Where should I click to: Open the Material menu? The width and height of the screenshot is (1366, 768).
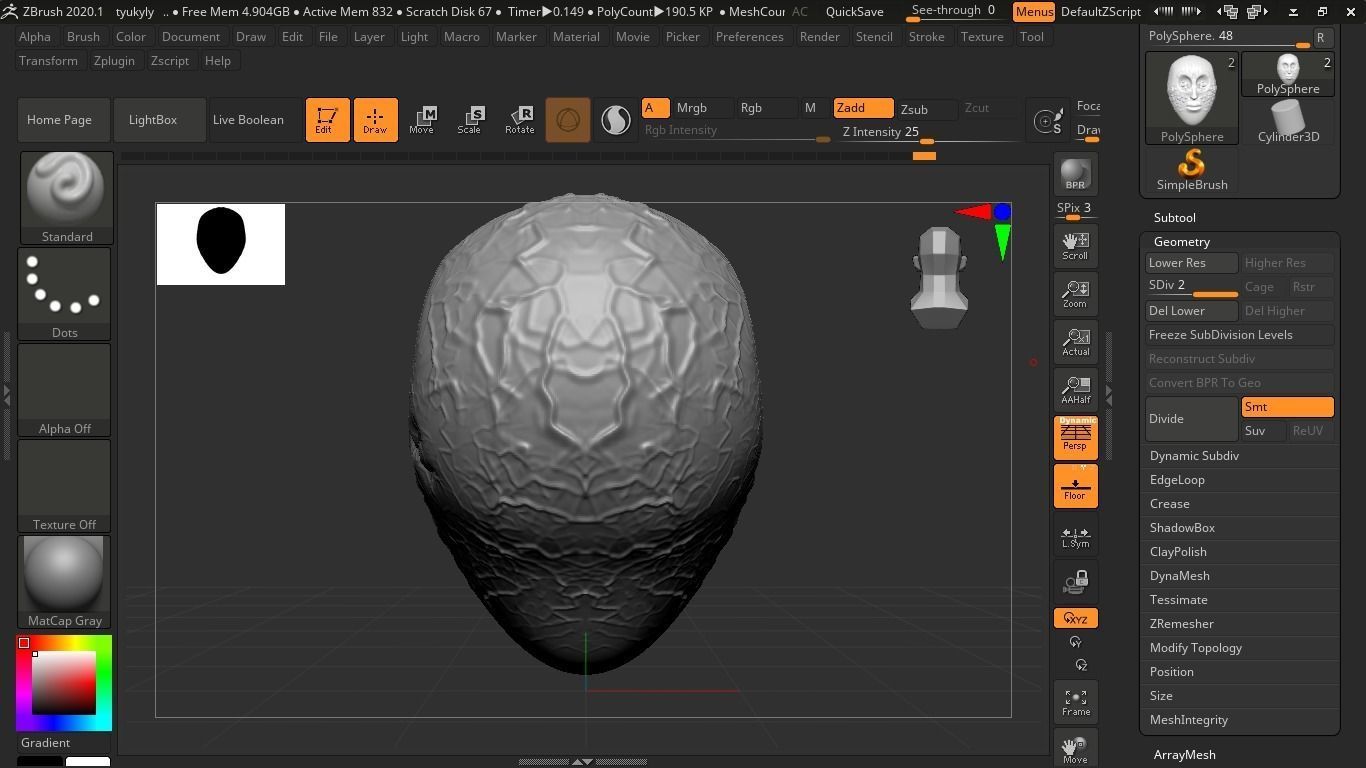pyautogui.click(x=576, y=37)
